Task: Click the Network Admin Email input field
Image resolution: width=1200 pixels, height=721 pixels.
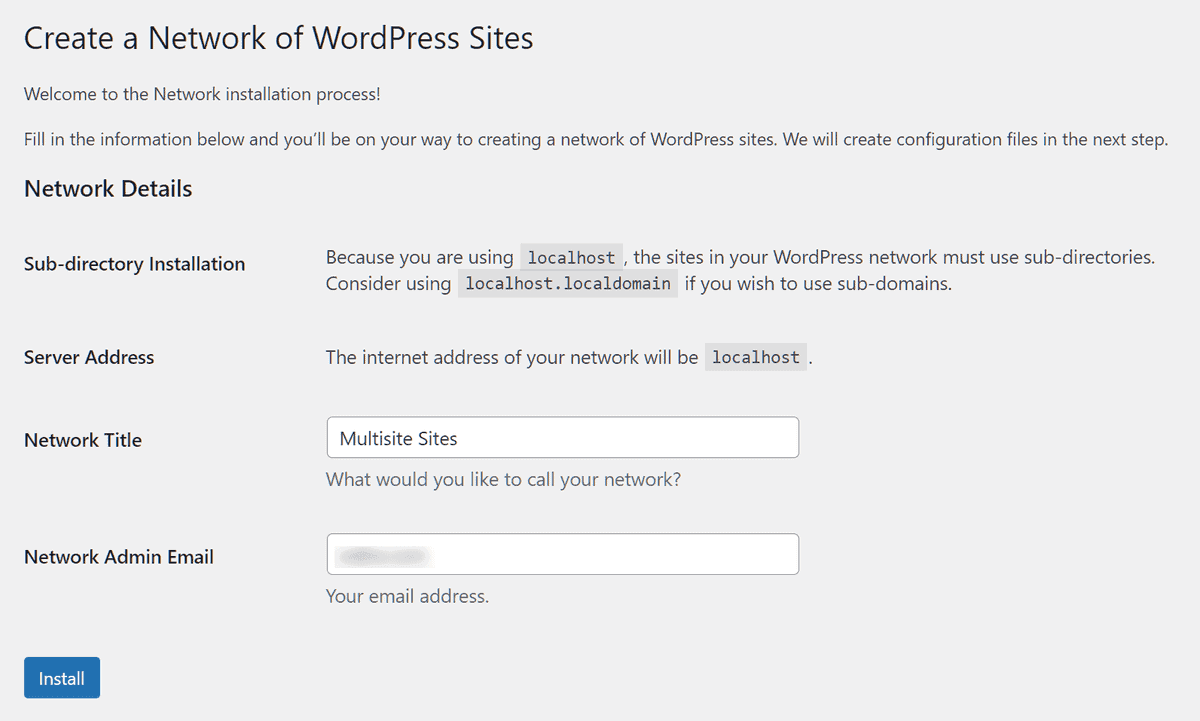Action: (x=560, y=554)
